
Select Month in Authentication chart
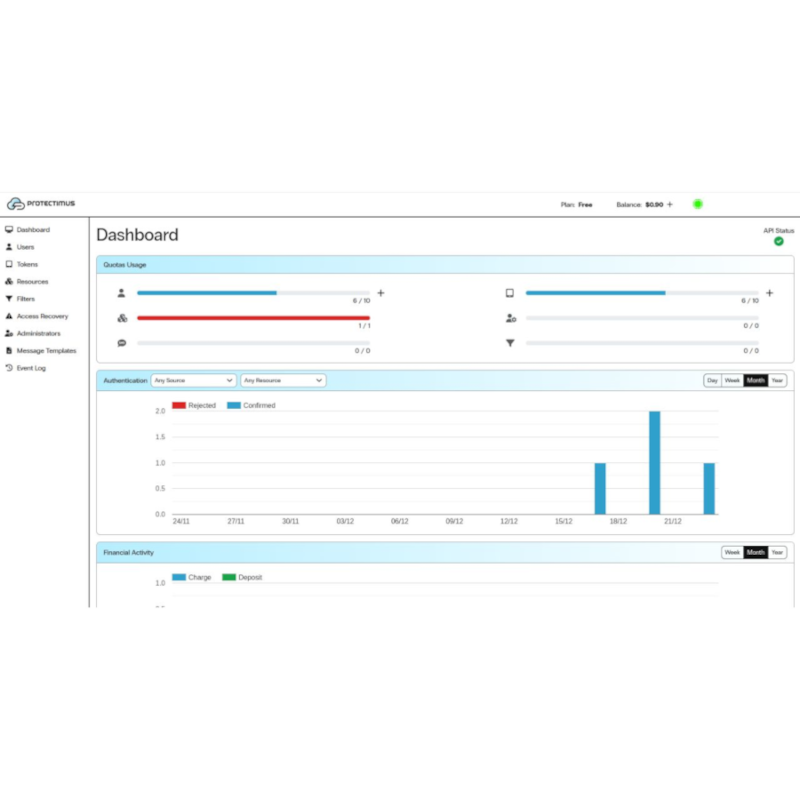point(756,381)
